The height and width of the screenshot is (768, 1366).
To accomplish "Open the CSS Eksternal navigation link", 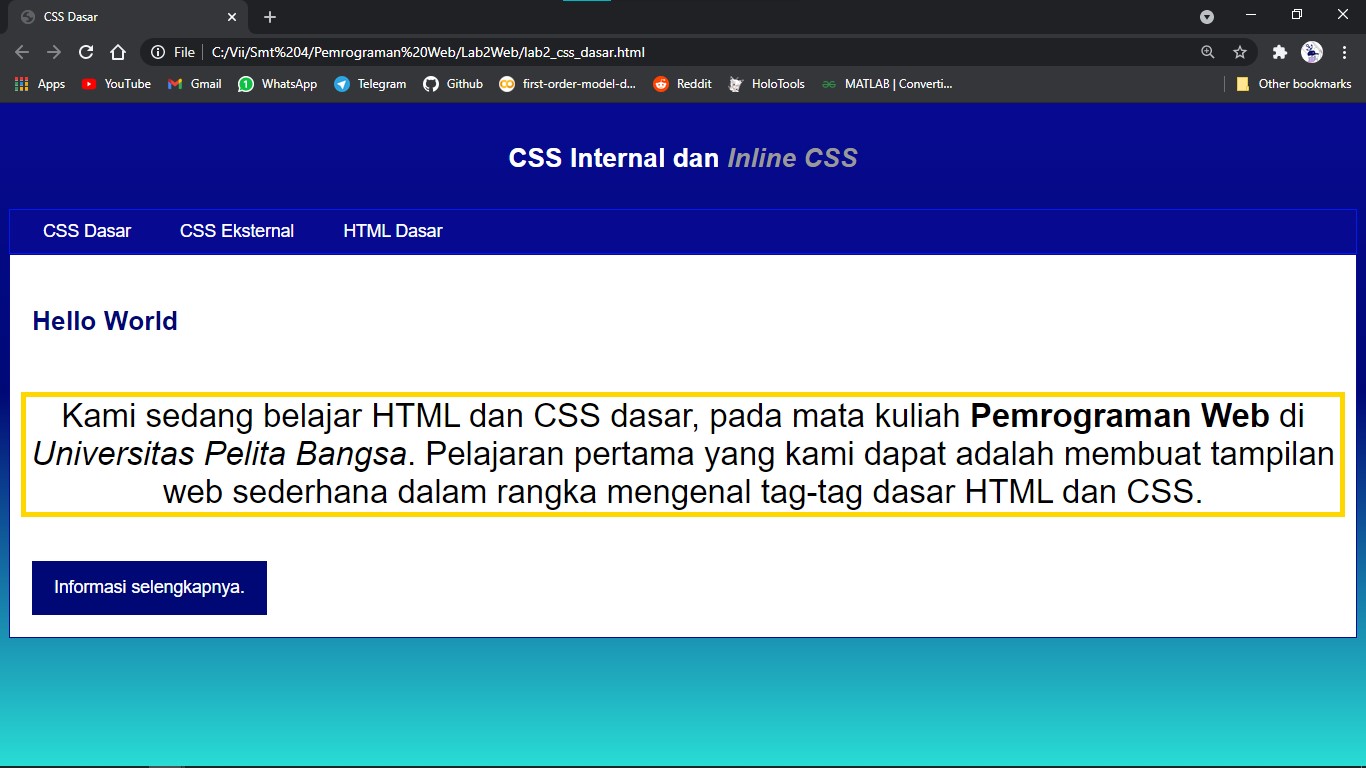I will [236, 231].
